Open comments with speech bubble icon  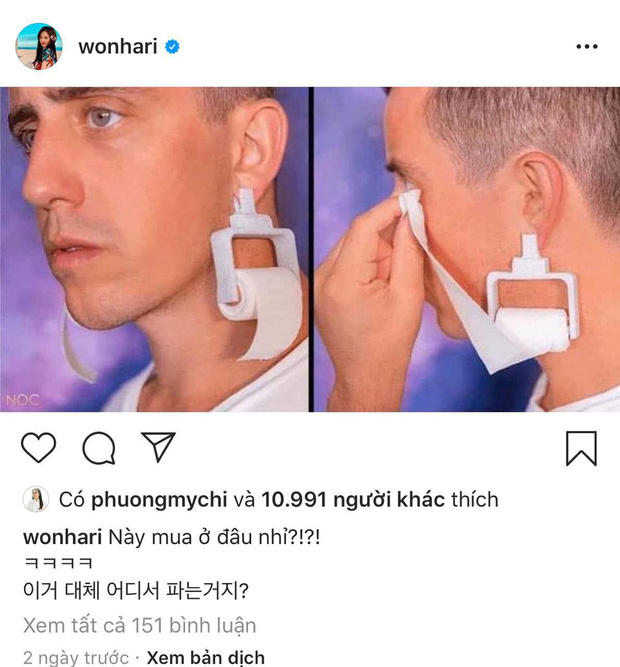pyautogui.click(x=99, y=448)
